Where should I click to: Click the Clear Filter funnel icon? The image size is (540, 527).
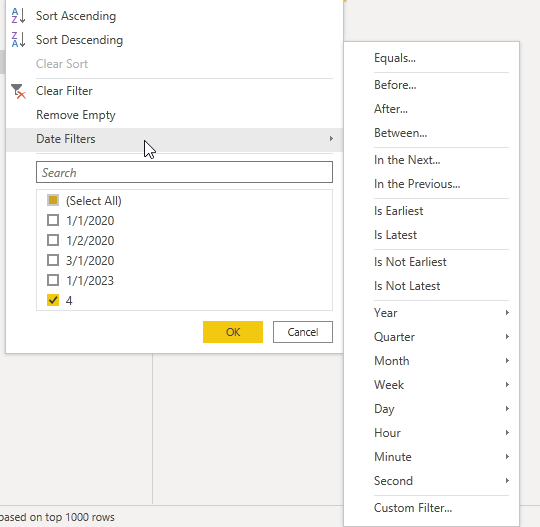18,91
